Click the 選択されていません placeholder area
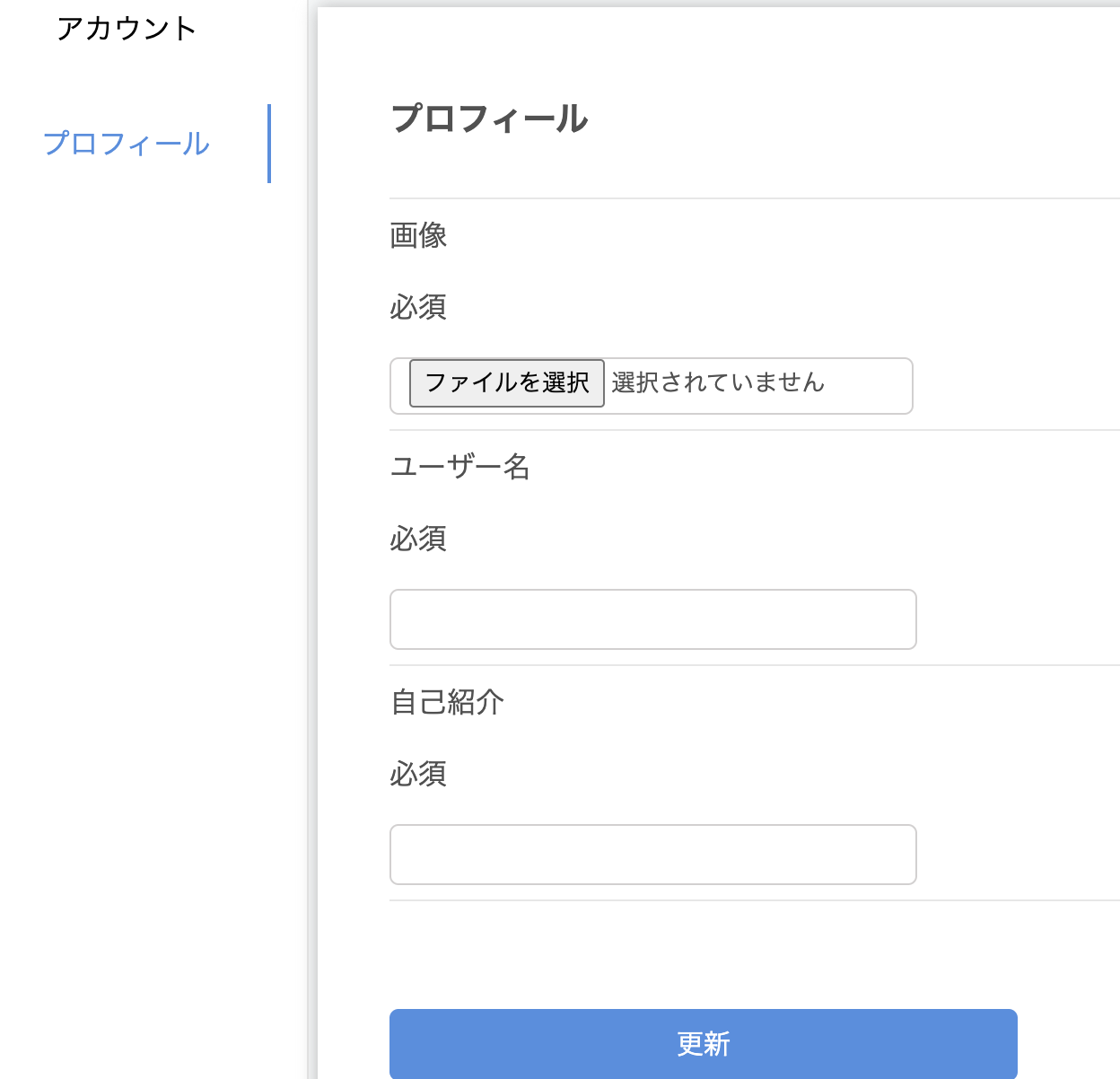This screenshot has width=1120, height=1079. [716, 383]
